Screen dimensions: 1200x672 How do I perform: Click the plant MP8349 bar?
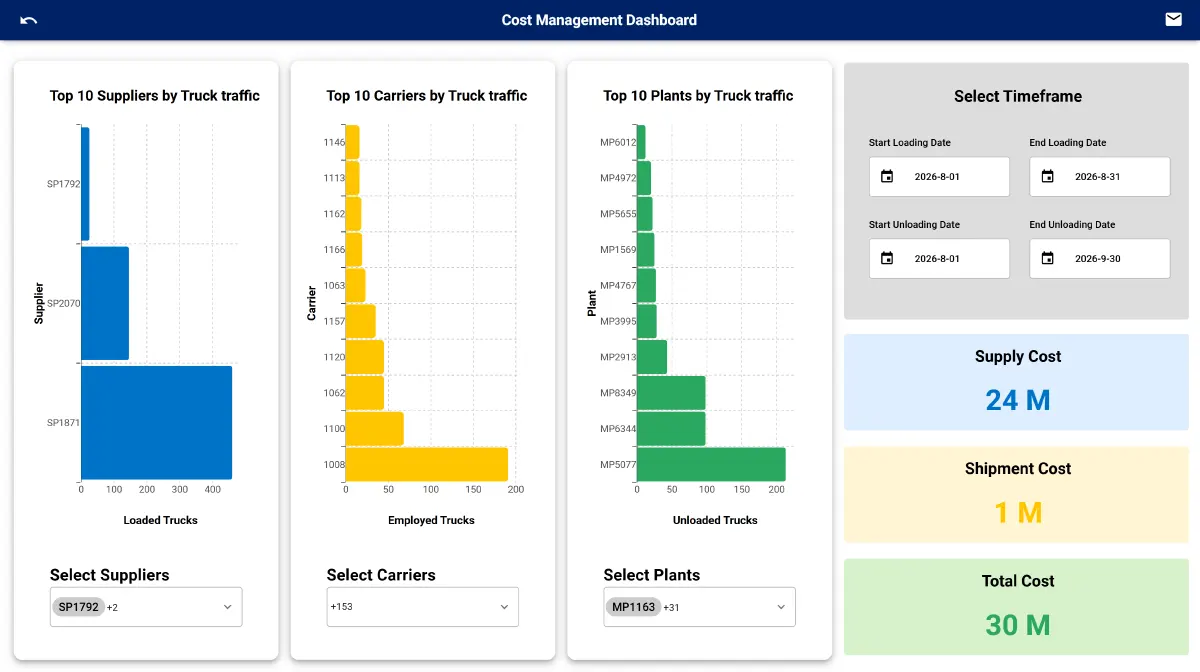pyautogui.click(x=671, y=393)
